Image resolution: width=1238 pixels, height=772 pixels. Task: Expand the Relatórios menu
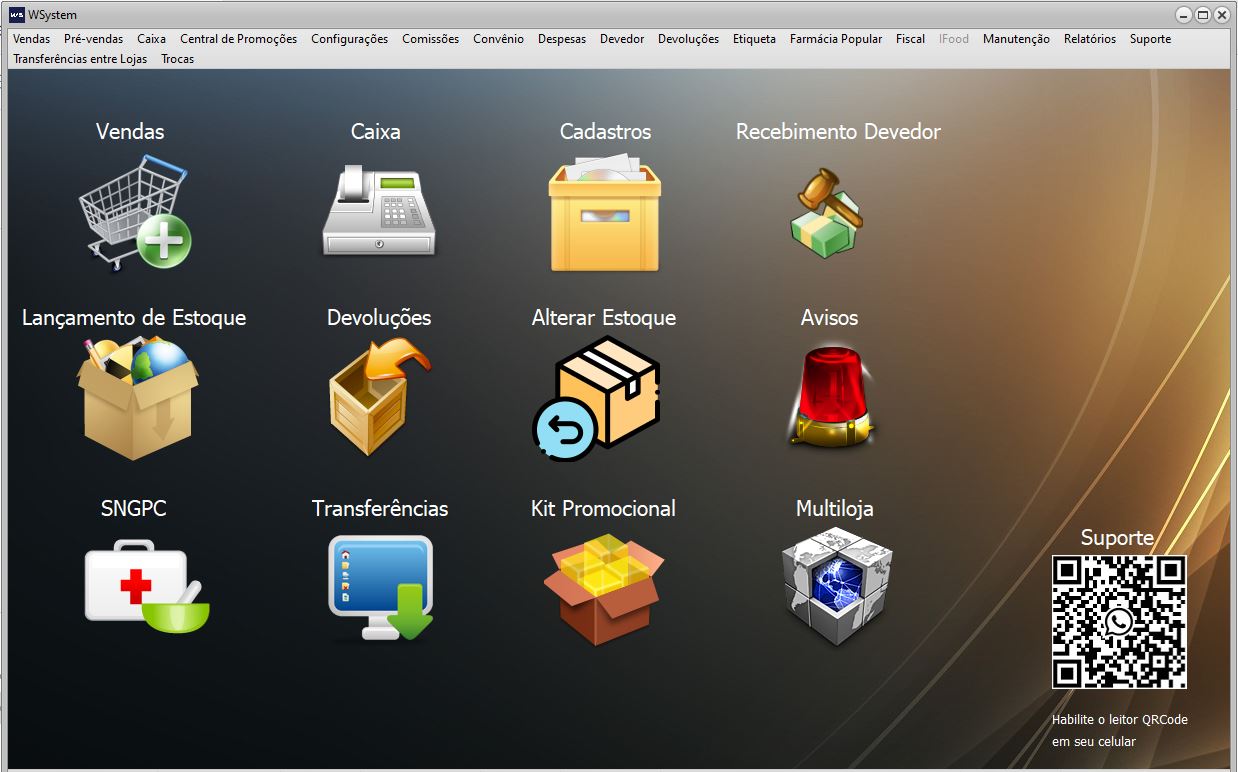point(1089,39)
